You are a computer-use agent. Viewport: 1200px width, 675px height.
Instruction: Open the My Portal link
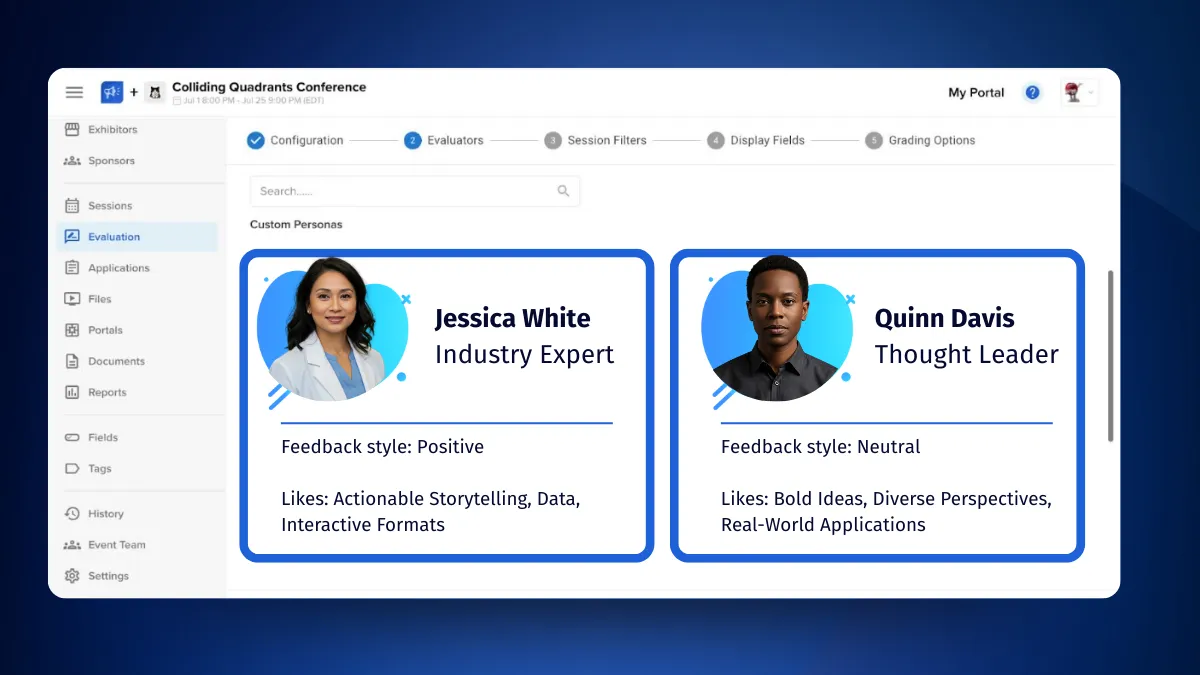[976, 92]
